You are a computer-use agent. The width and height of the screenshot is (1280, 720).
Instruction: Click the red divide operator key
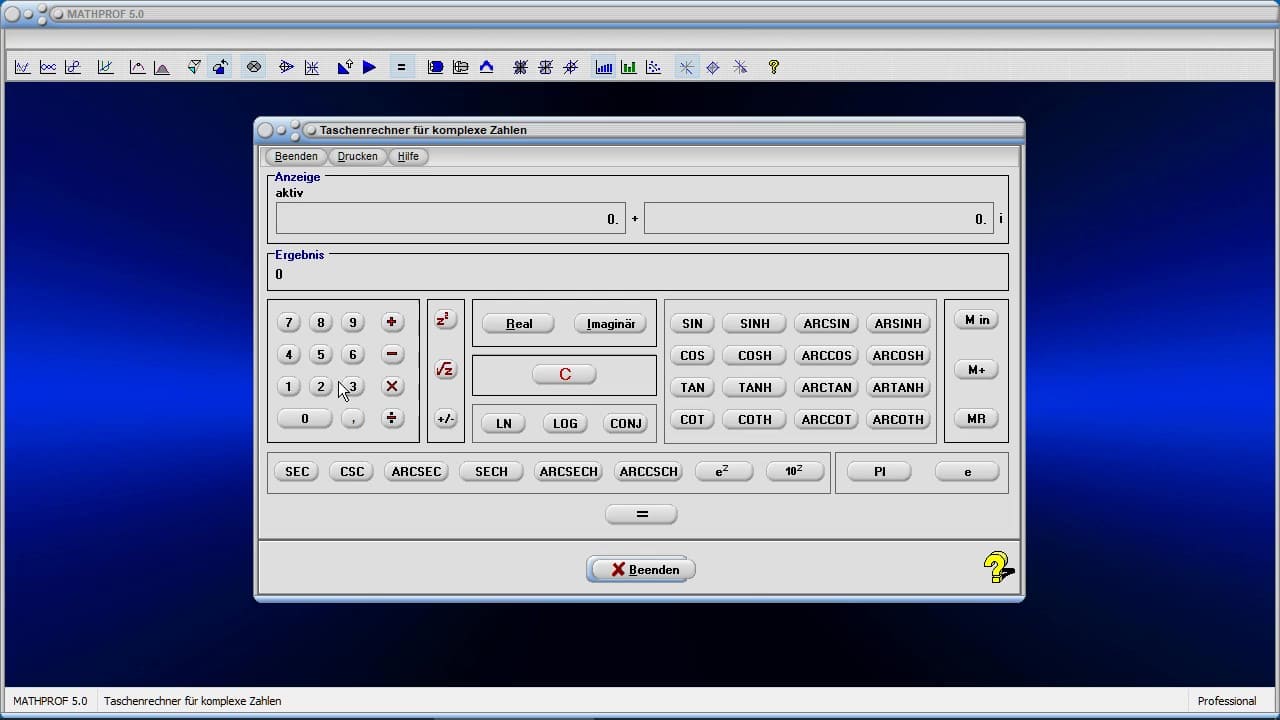coord(392,418)
